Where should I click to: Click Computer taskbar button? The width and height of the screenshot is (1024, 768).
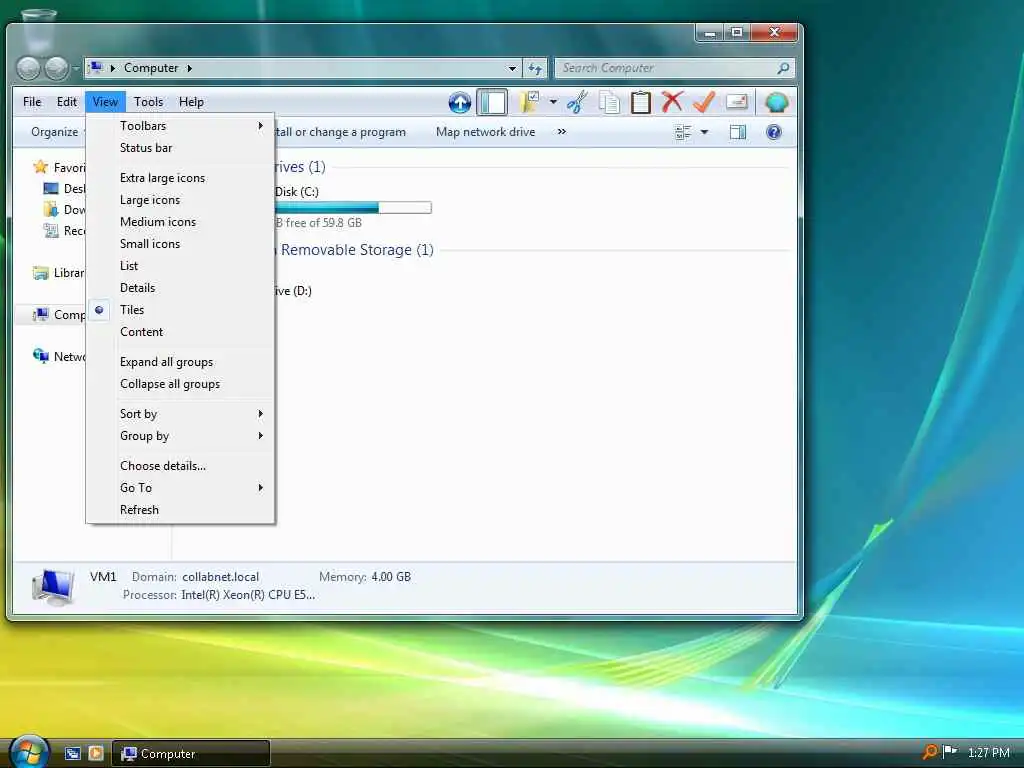pos(191,753)
